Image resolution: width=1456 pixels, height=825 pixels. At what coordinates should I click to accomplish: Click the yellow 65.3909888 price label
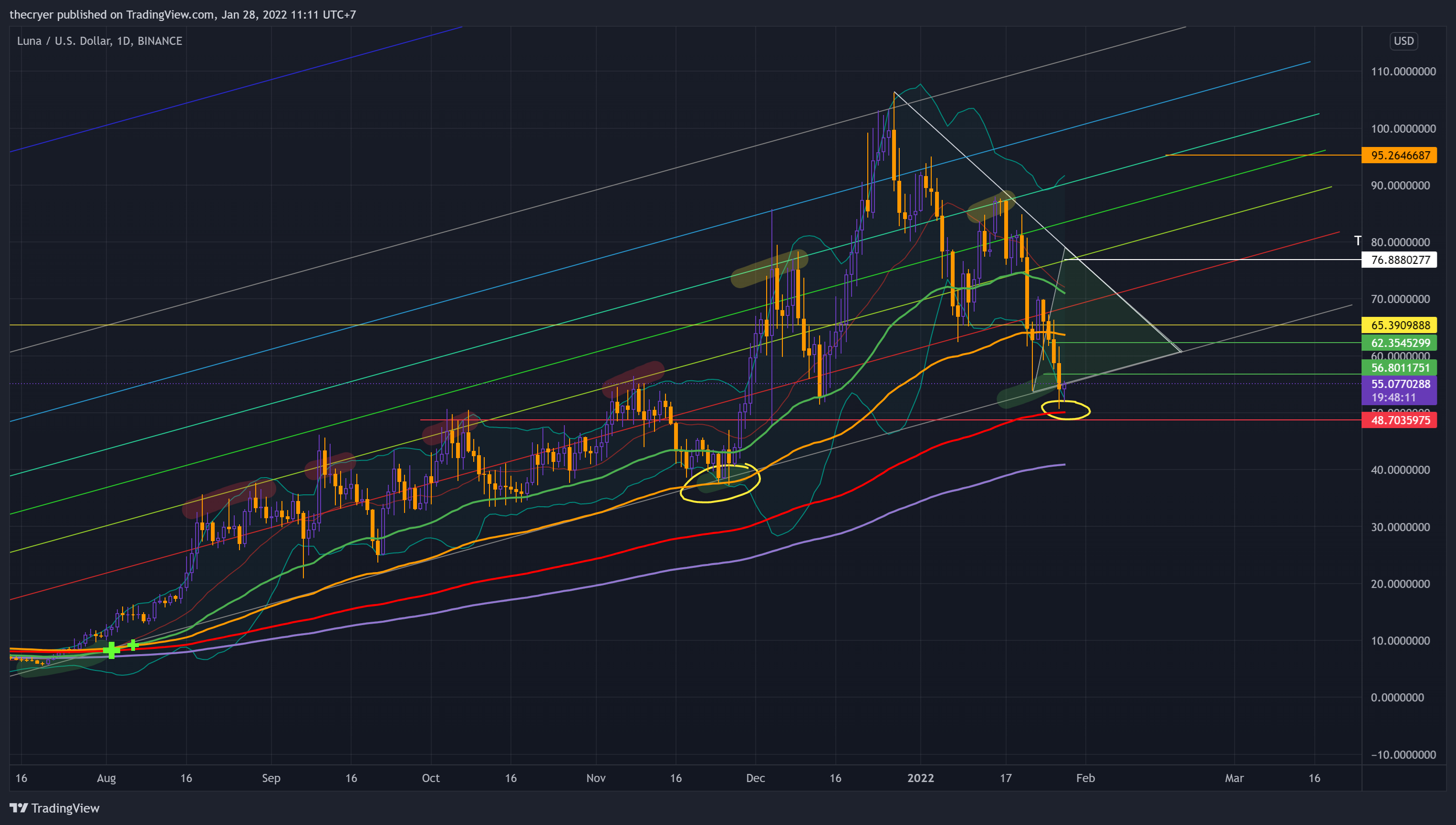click(x=1399, y=325)
